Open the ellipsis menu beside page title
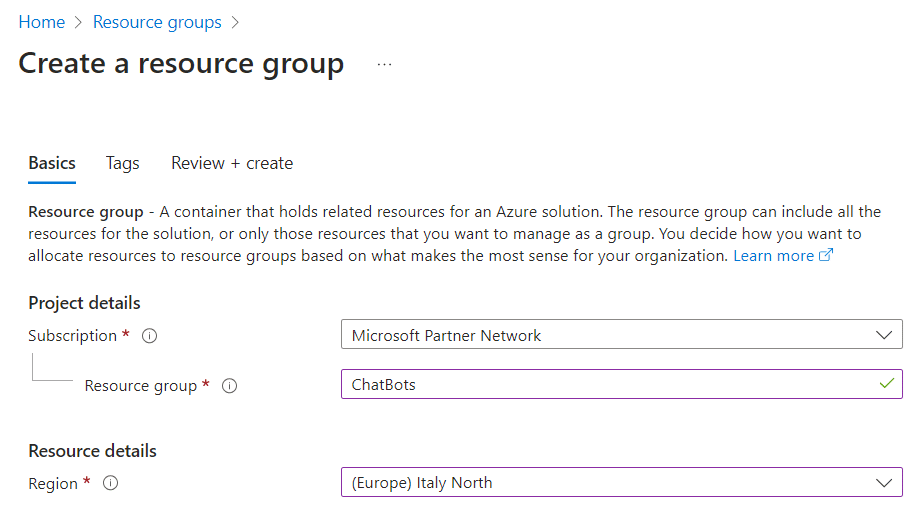The width and height of the screenshot is (920, 526). [x=384, y=64]
